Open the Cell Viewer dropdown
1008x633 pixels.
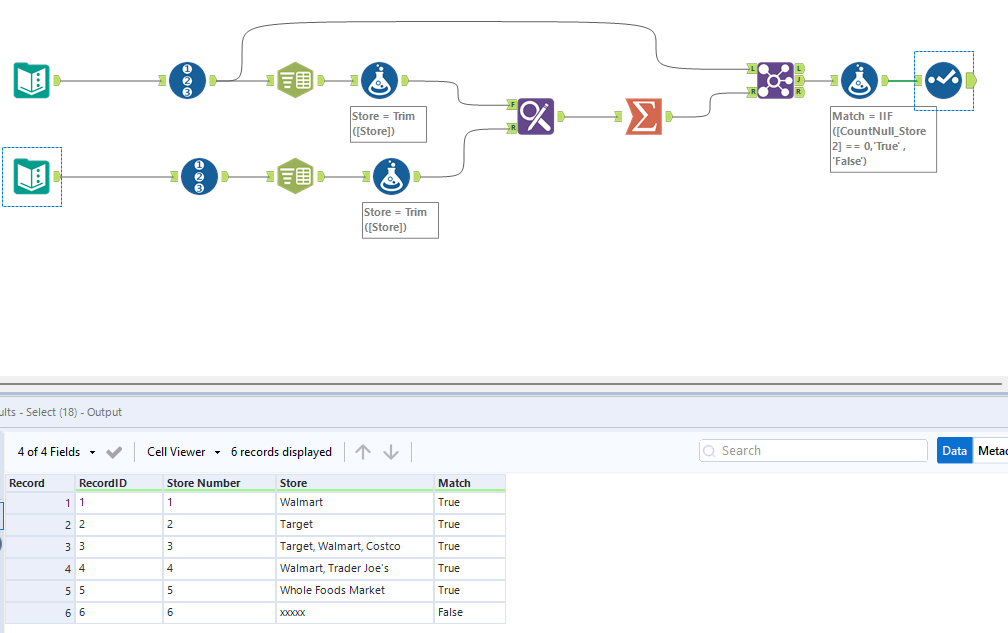(x=182, y=451)
